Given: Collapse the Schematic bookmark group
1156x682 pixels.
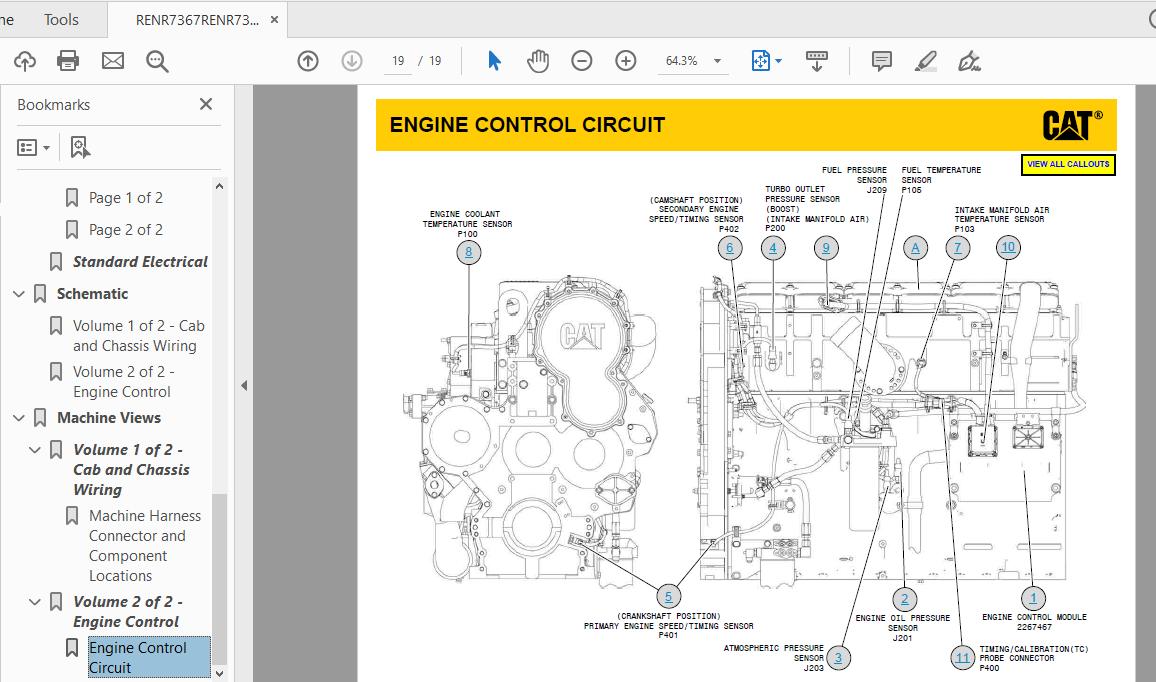Looking at the screenshot, I should 19,293.
